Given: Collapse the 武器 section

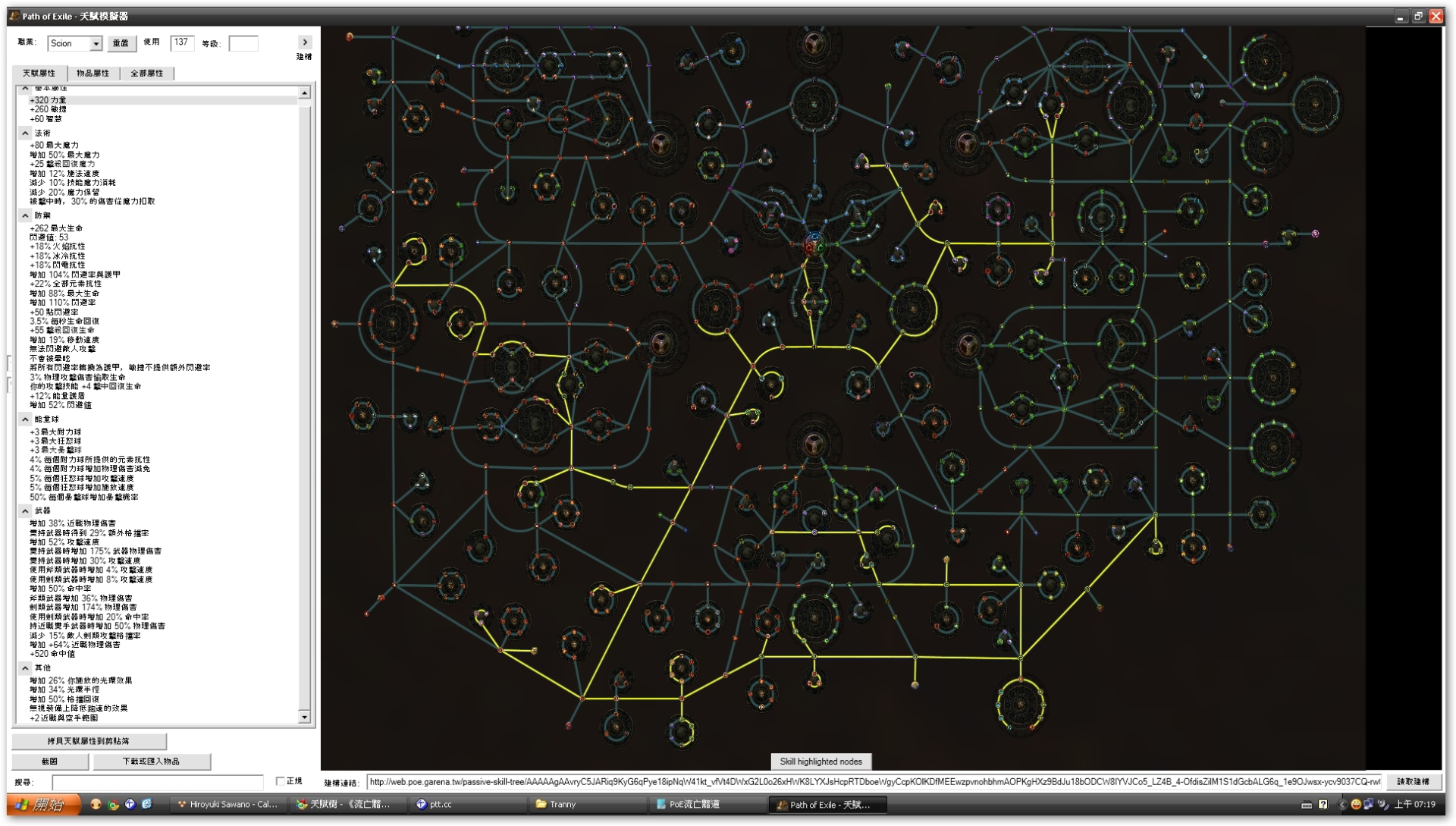Looking at the screenshot, I should [25, 511].
